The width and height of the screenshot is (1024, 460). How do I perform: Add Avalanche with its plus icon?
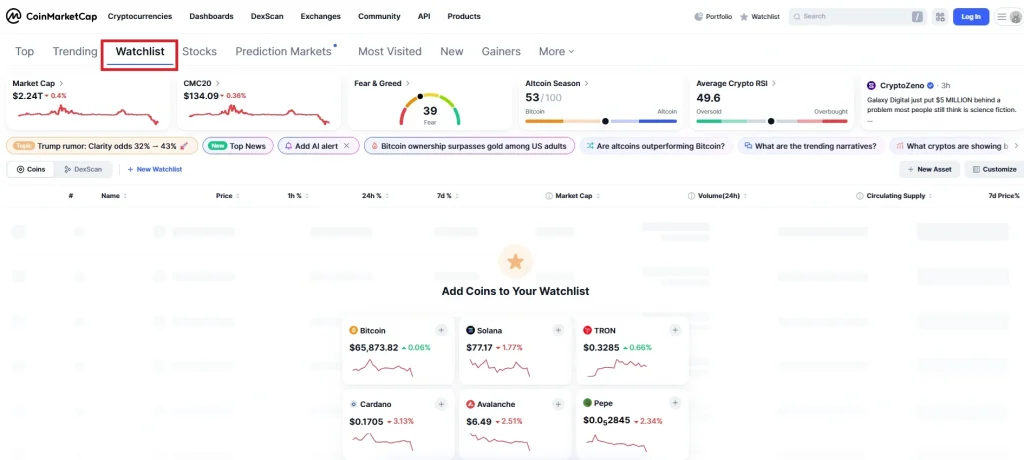point(558,404)
